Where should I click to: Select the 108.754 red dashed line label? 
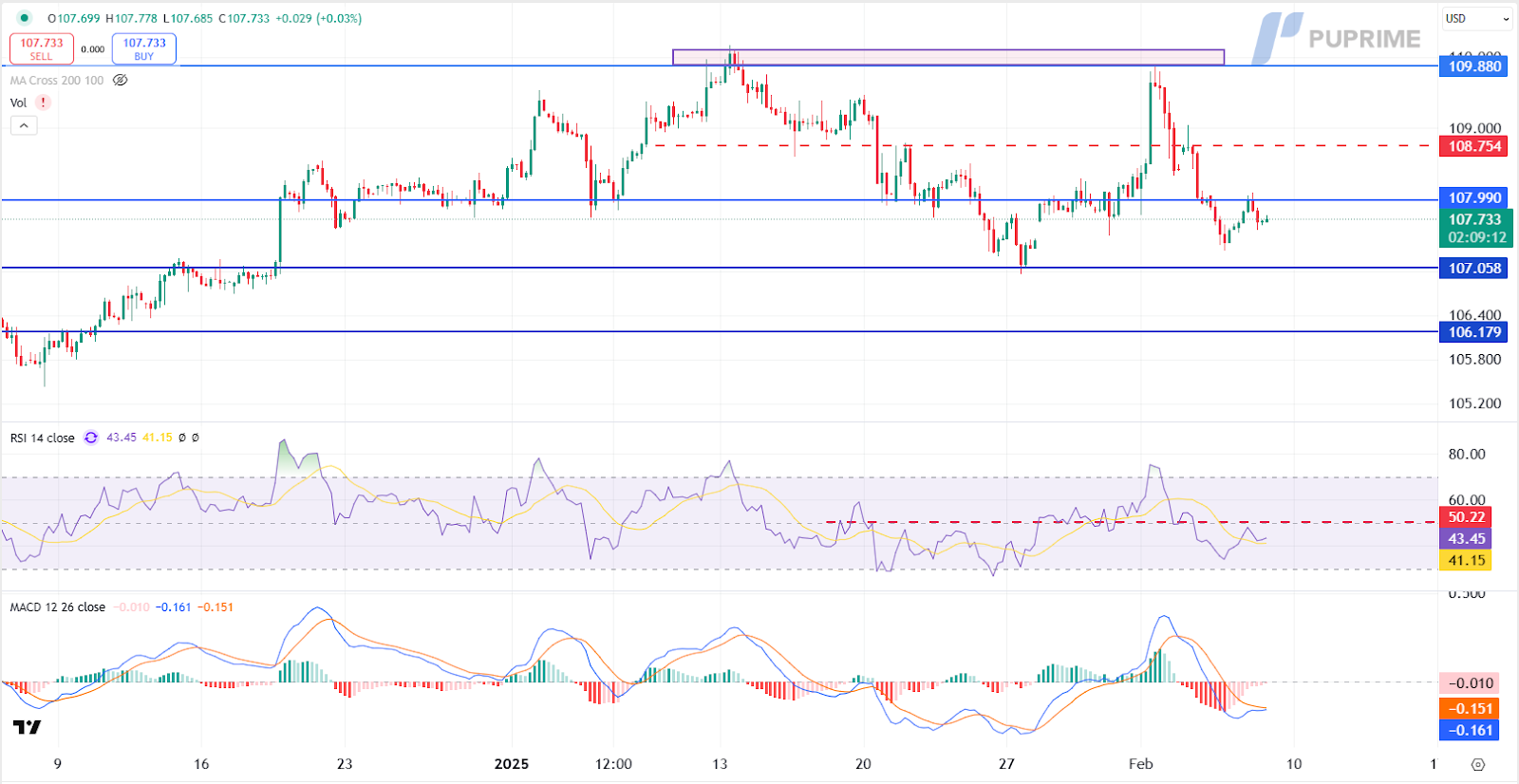[1473, 146]
